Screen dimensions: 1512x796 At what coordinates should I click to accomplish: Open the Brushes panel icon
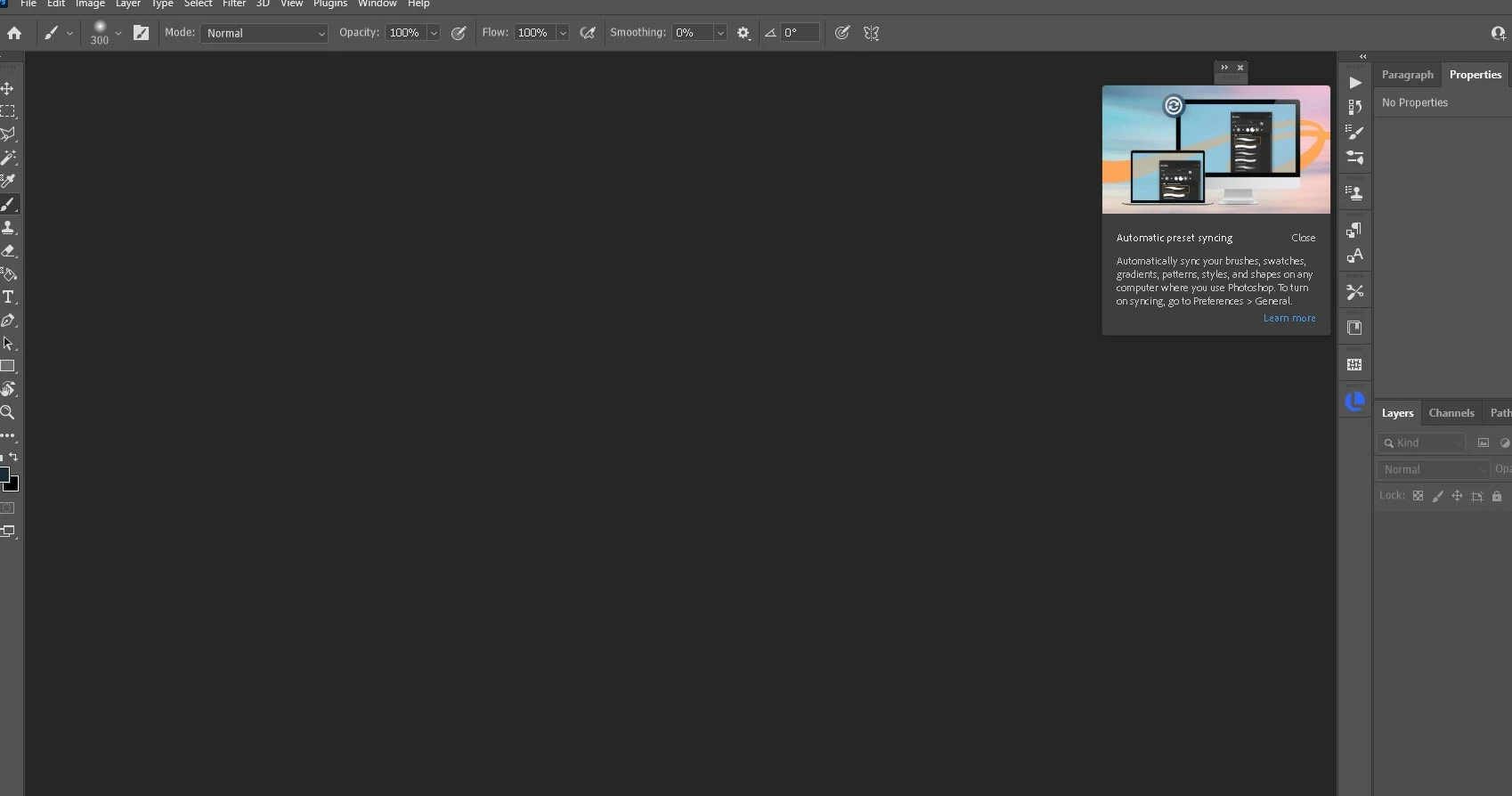(x=1354, y=133)
